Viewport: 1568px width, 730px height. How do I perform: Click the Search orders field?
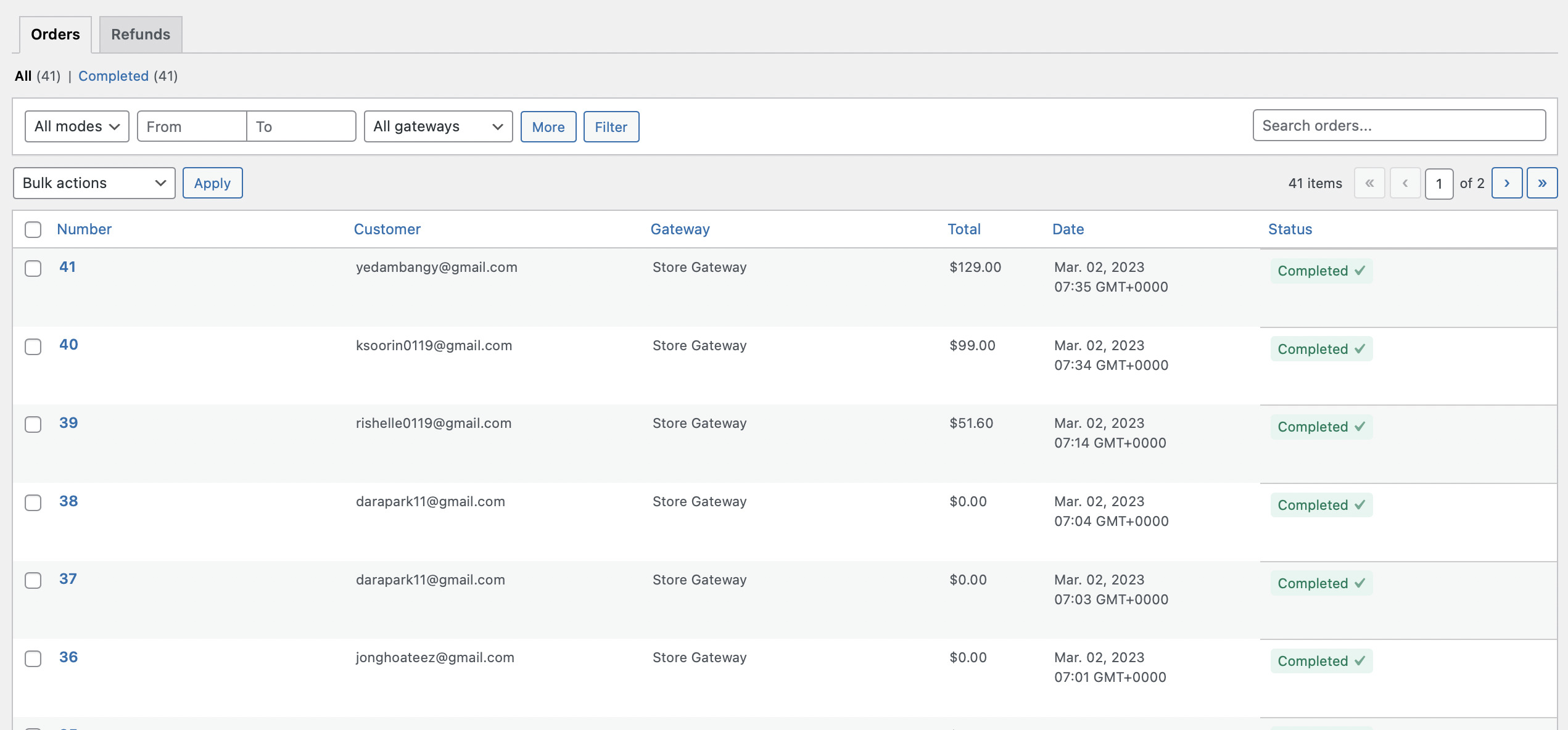tap(1398, 126)
